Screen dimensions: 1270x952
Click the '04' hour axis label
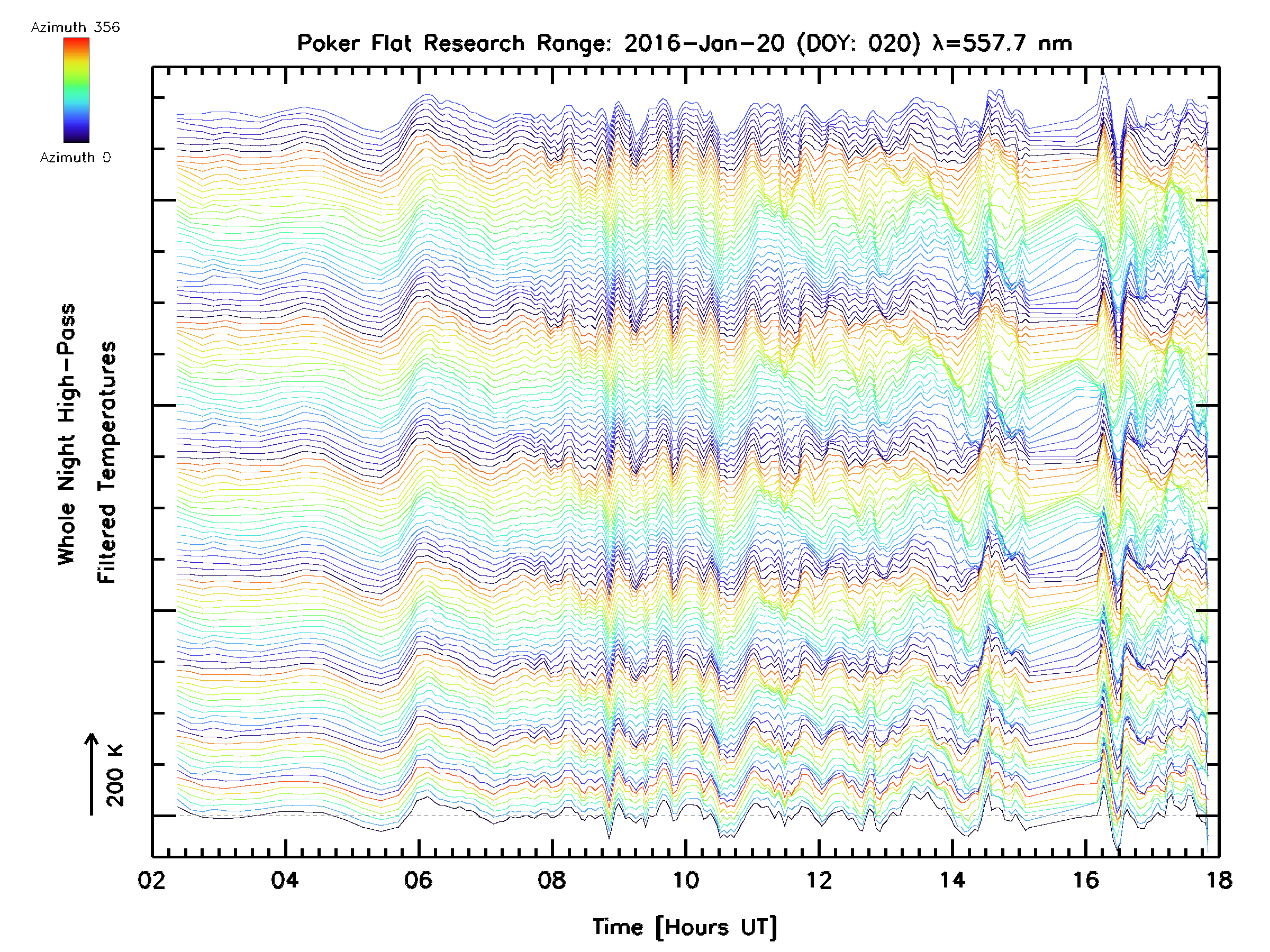tap(285, 880)
